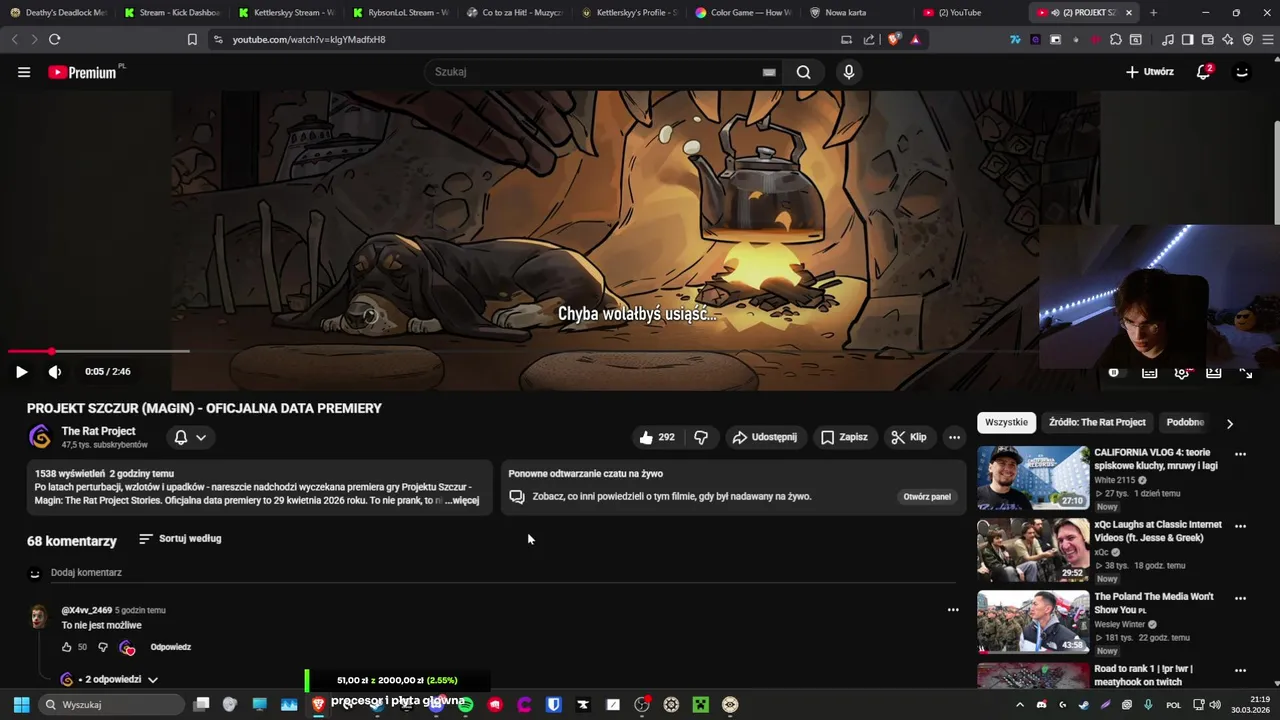Reload the page
Screen dimensions: 1280x720
(x=54, y=39)
